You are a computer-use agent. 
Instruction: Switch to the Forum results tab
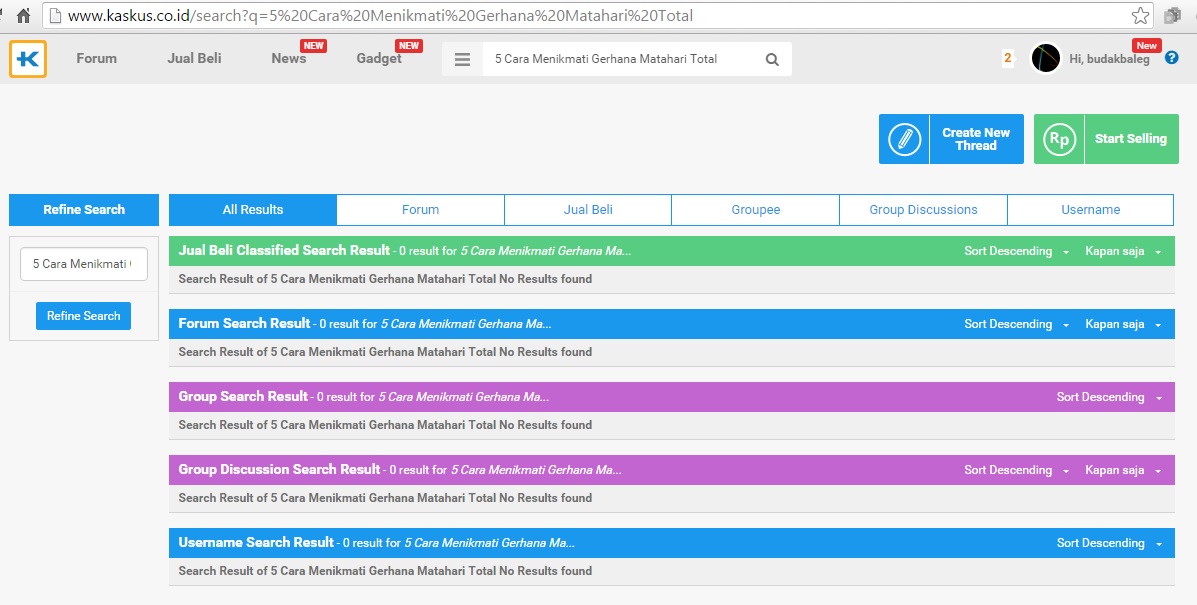point(421,210)
